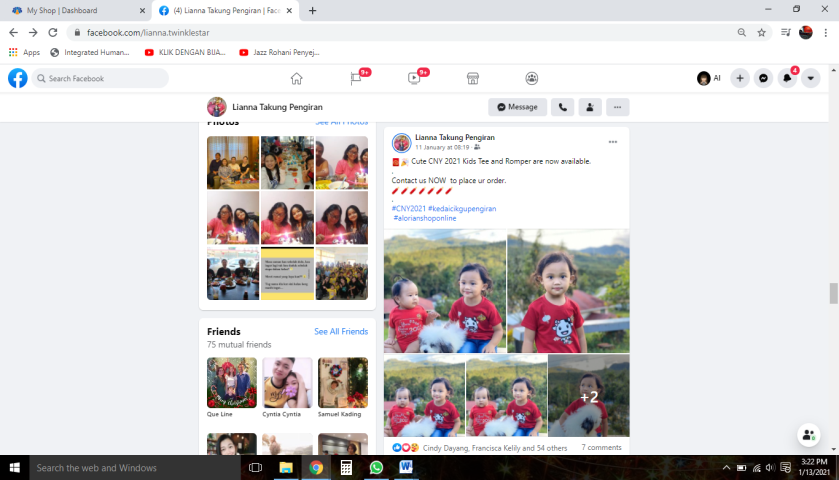
Task: Open the Create plus menu
Action: [x=740, y=78]
